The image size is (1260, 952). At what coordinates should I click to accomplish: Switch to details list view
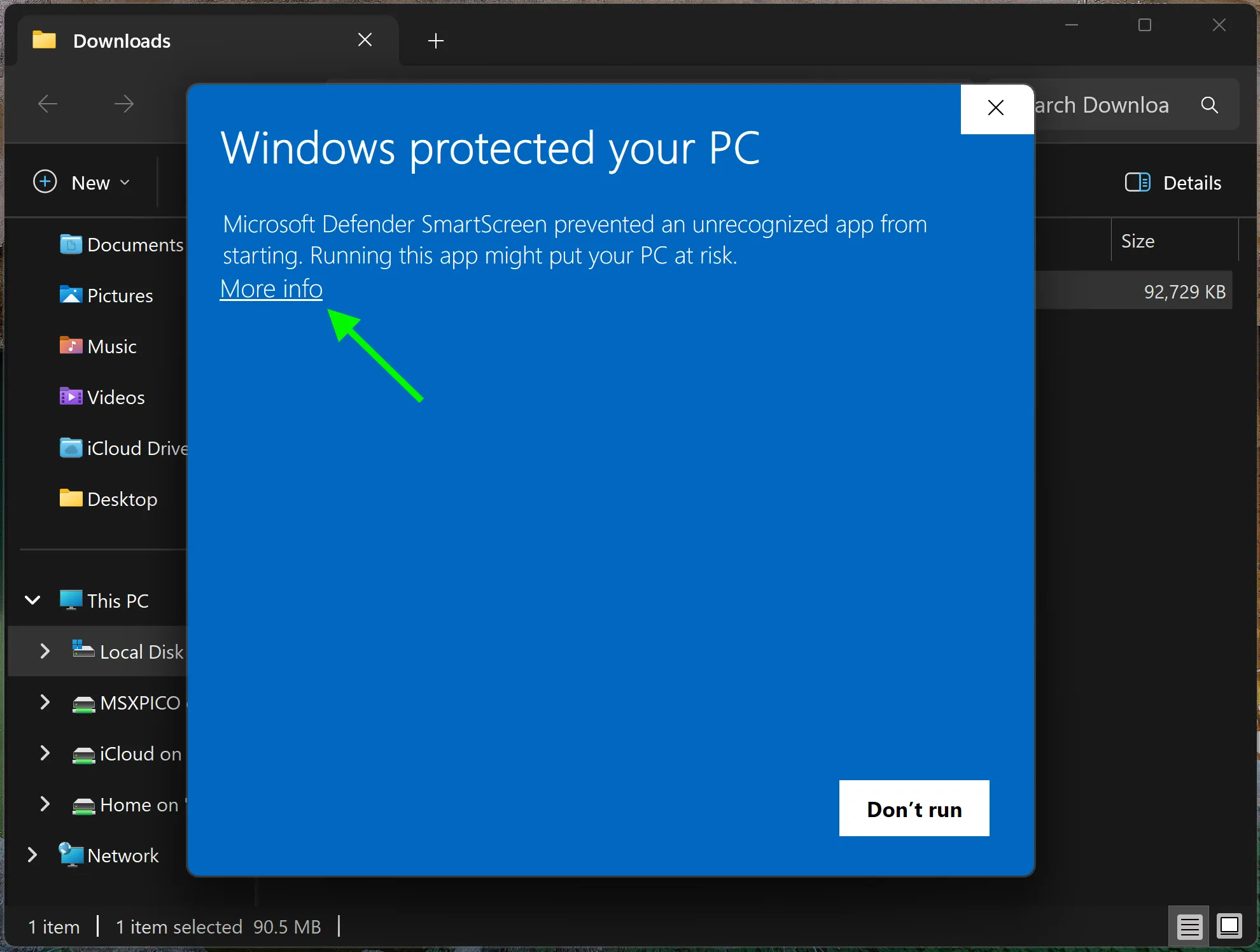(x=1189, y=927)
